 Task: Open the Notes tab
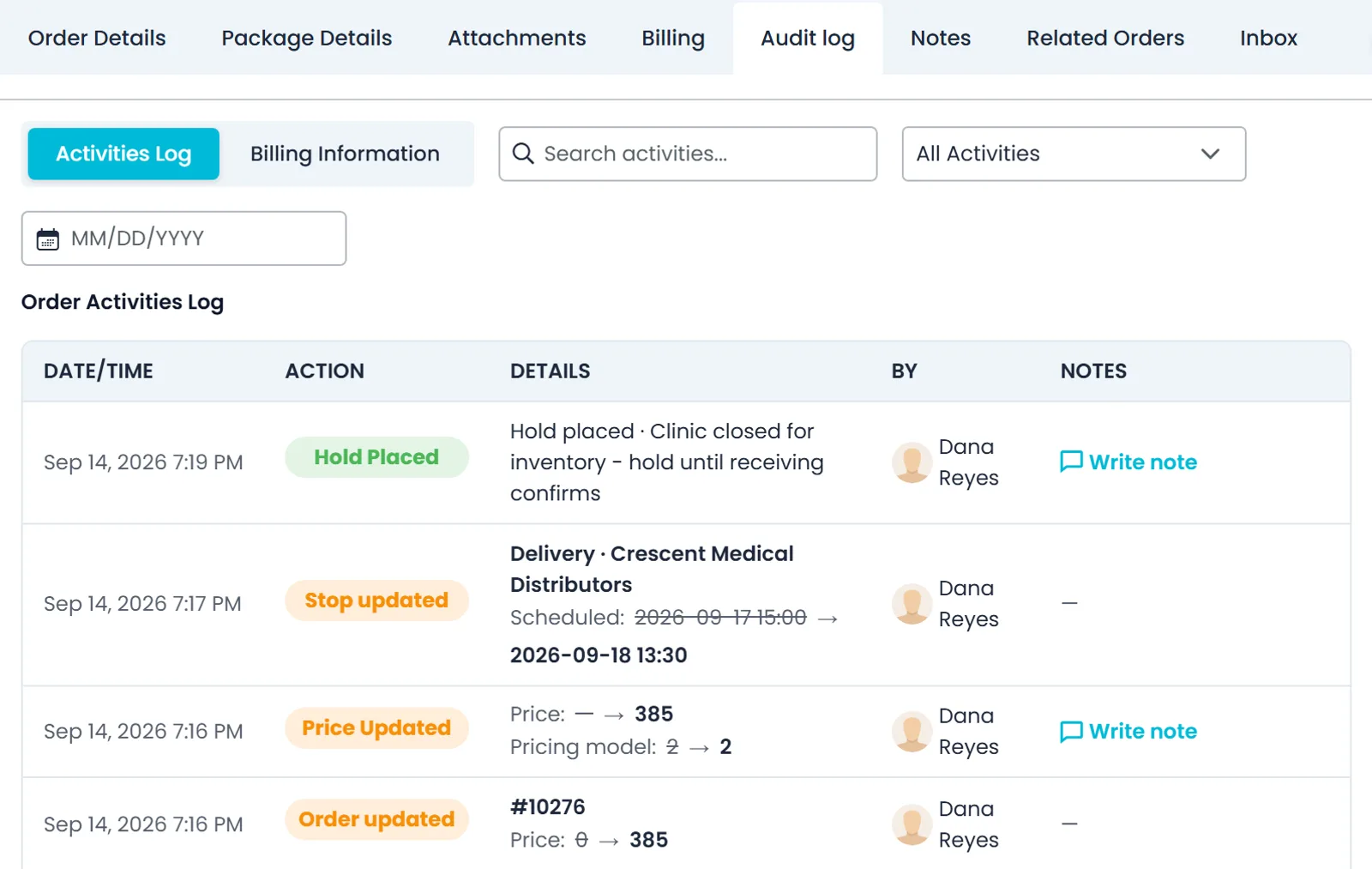coord(941,38)
